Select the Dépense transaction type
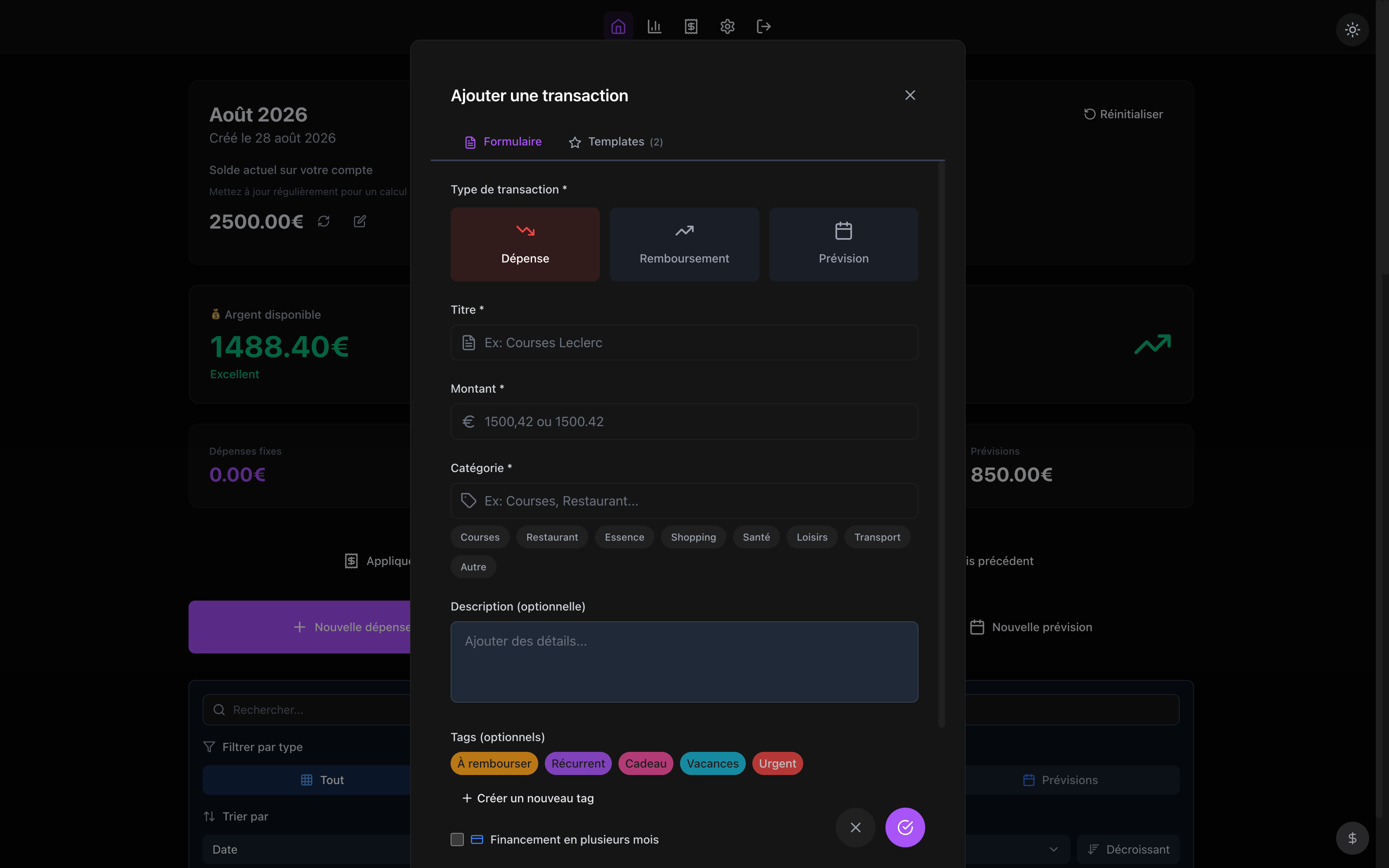The width and height of the screenshot is (1389, 868). (525, 245)
